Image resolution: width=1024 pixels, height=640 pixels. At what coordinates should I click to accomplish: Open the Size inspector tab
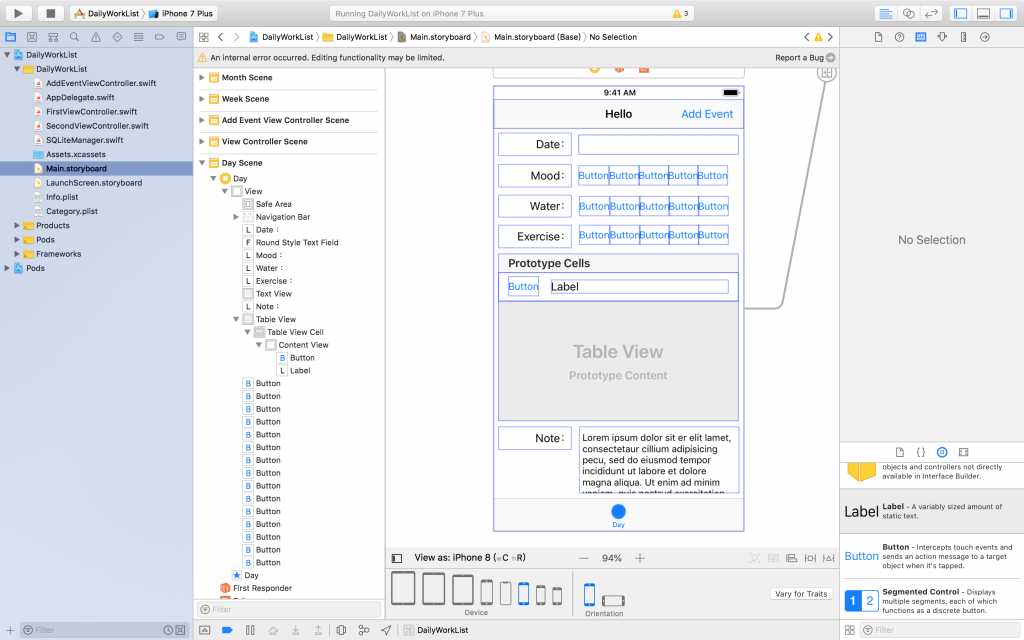click(963, 37)
